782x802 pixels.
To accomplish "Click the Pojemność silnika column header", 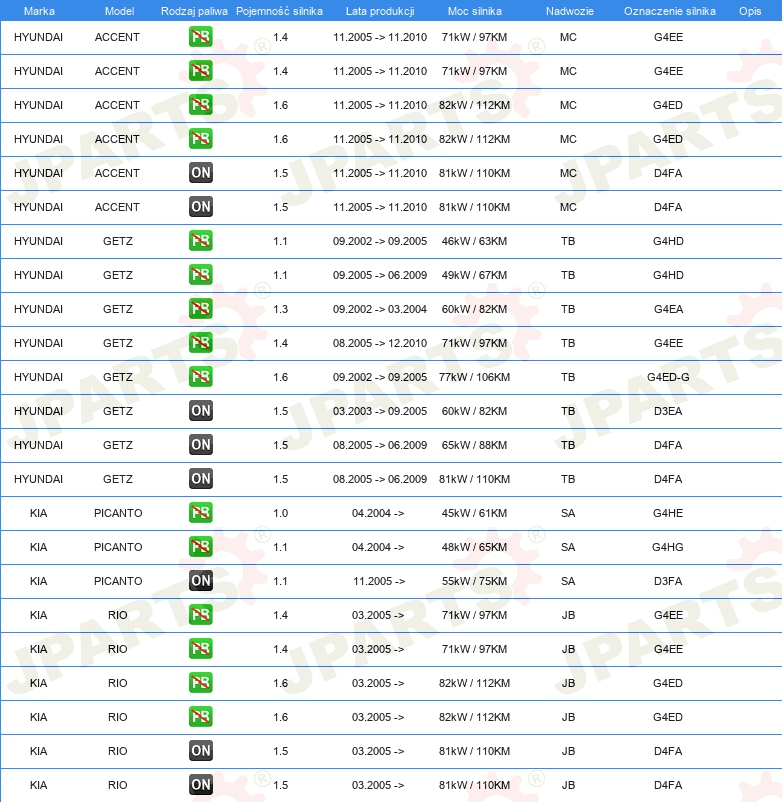I will click(279, 11).
